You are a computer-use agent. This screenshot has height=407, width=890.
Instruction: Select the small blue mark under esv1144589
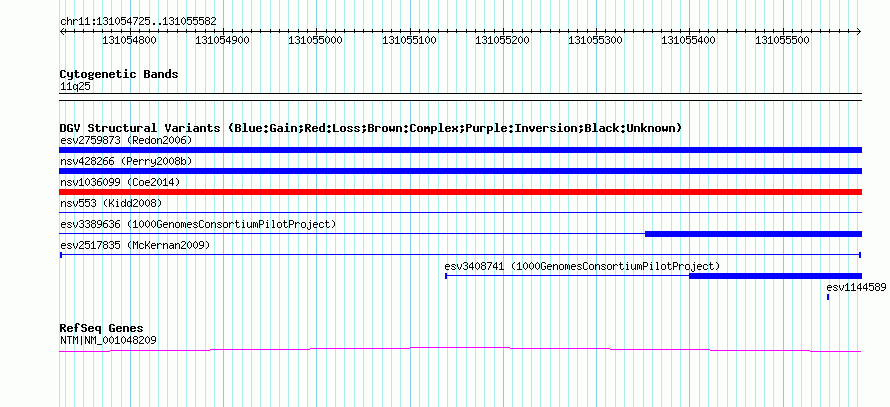pyautogui.click(x=828, y=297)
